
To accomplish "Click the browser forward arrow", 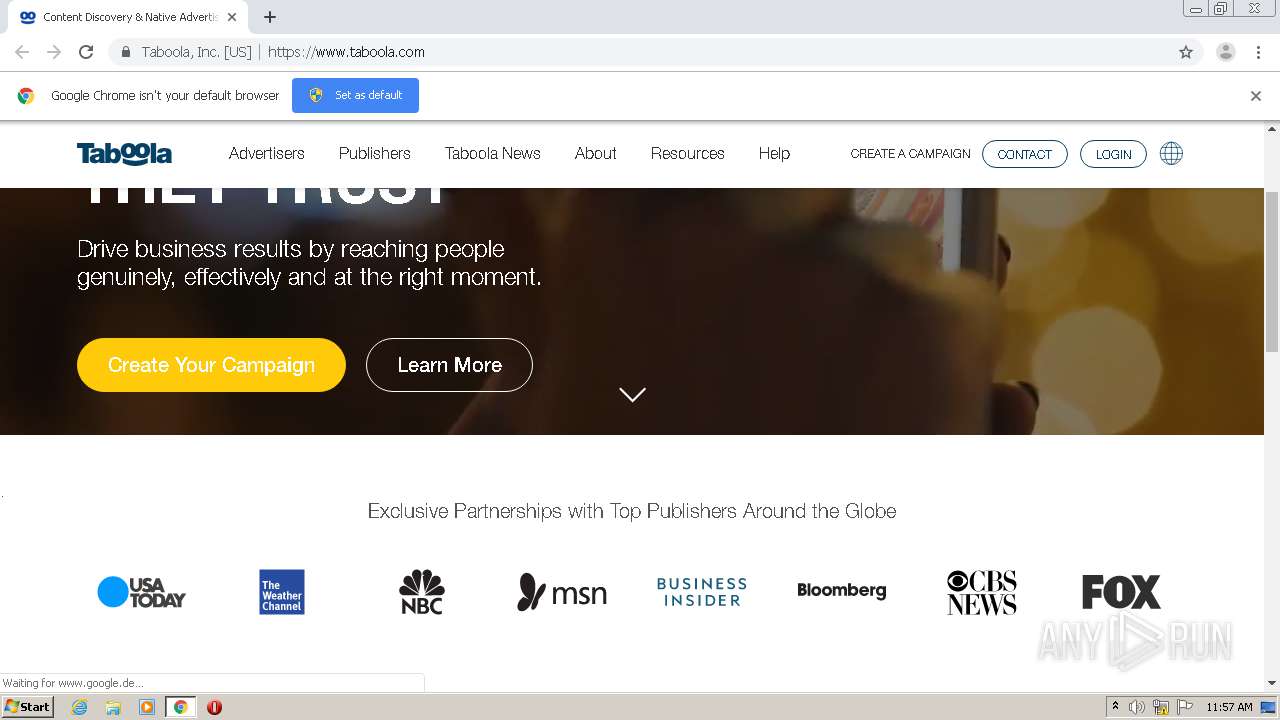I will [54, 52].
